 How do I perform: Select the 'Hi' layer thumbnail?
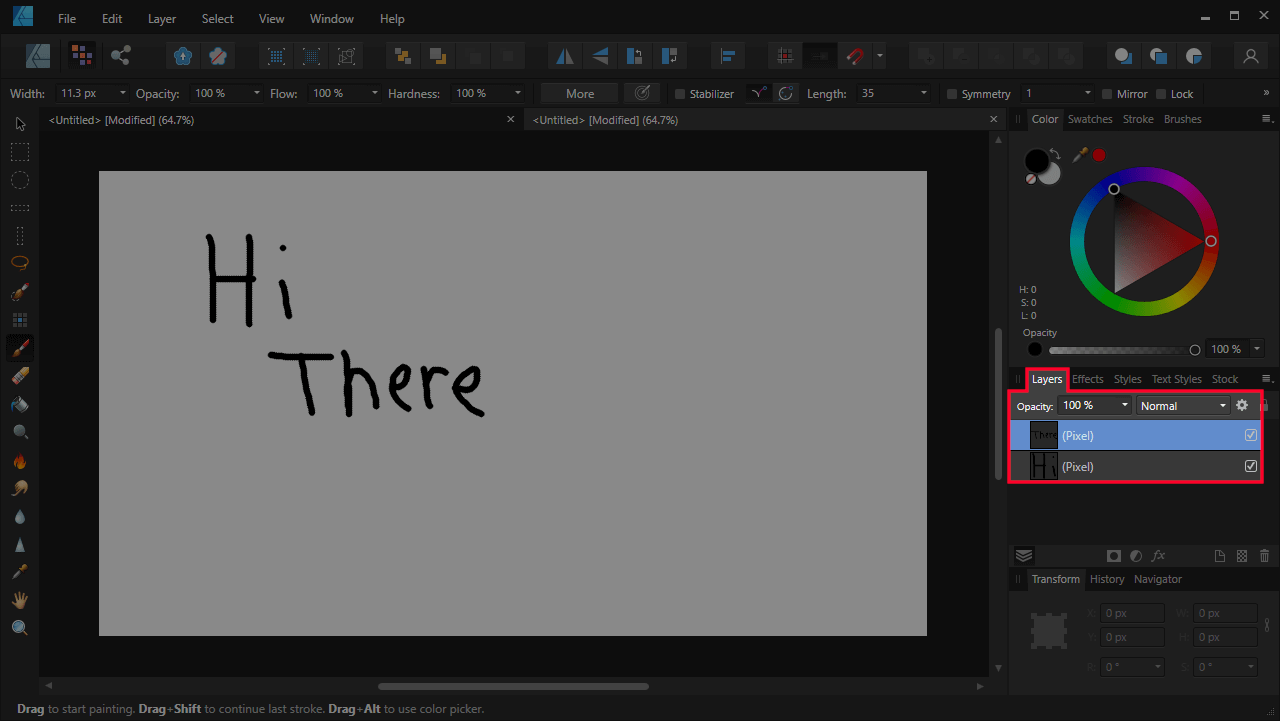click(x=1043, y=465)
